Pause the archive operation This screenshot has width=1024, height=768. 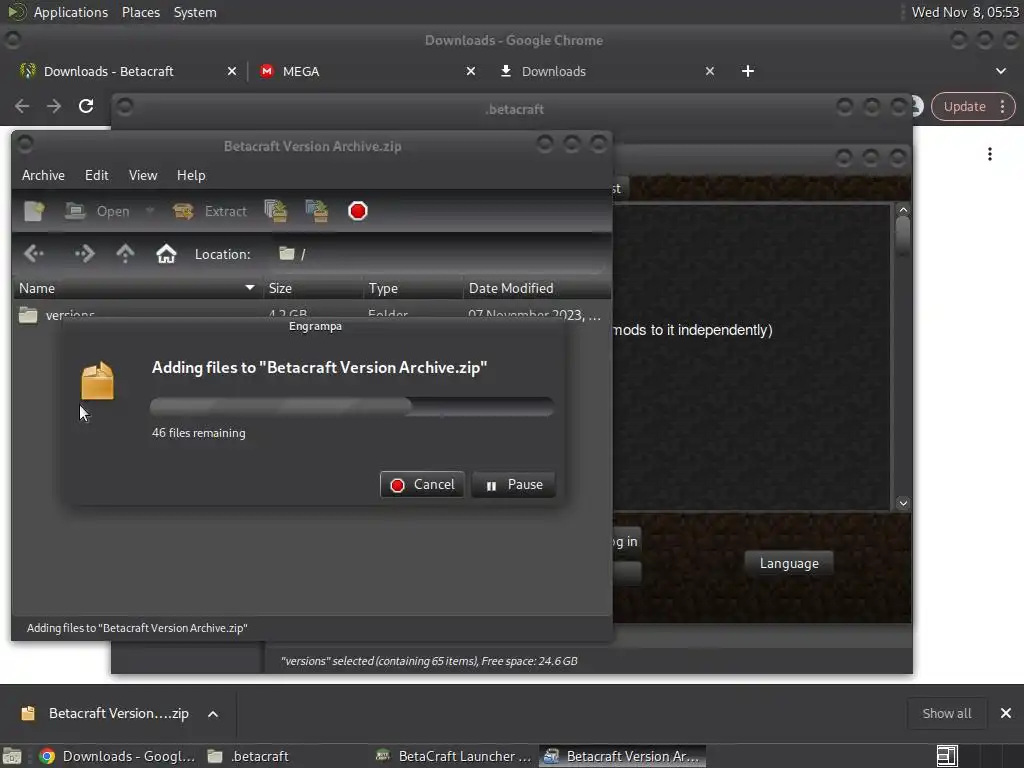pos(514,485)
